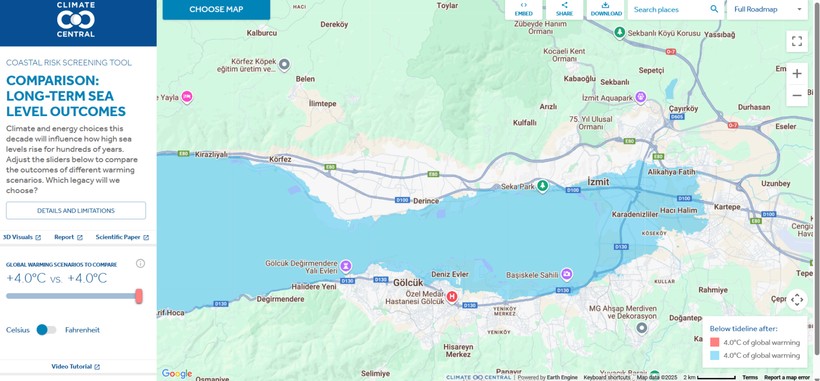This screenshot has height=381, width=820.
Task: Select the pink Yayla restaurant marker
Action: coord(187,96)
